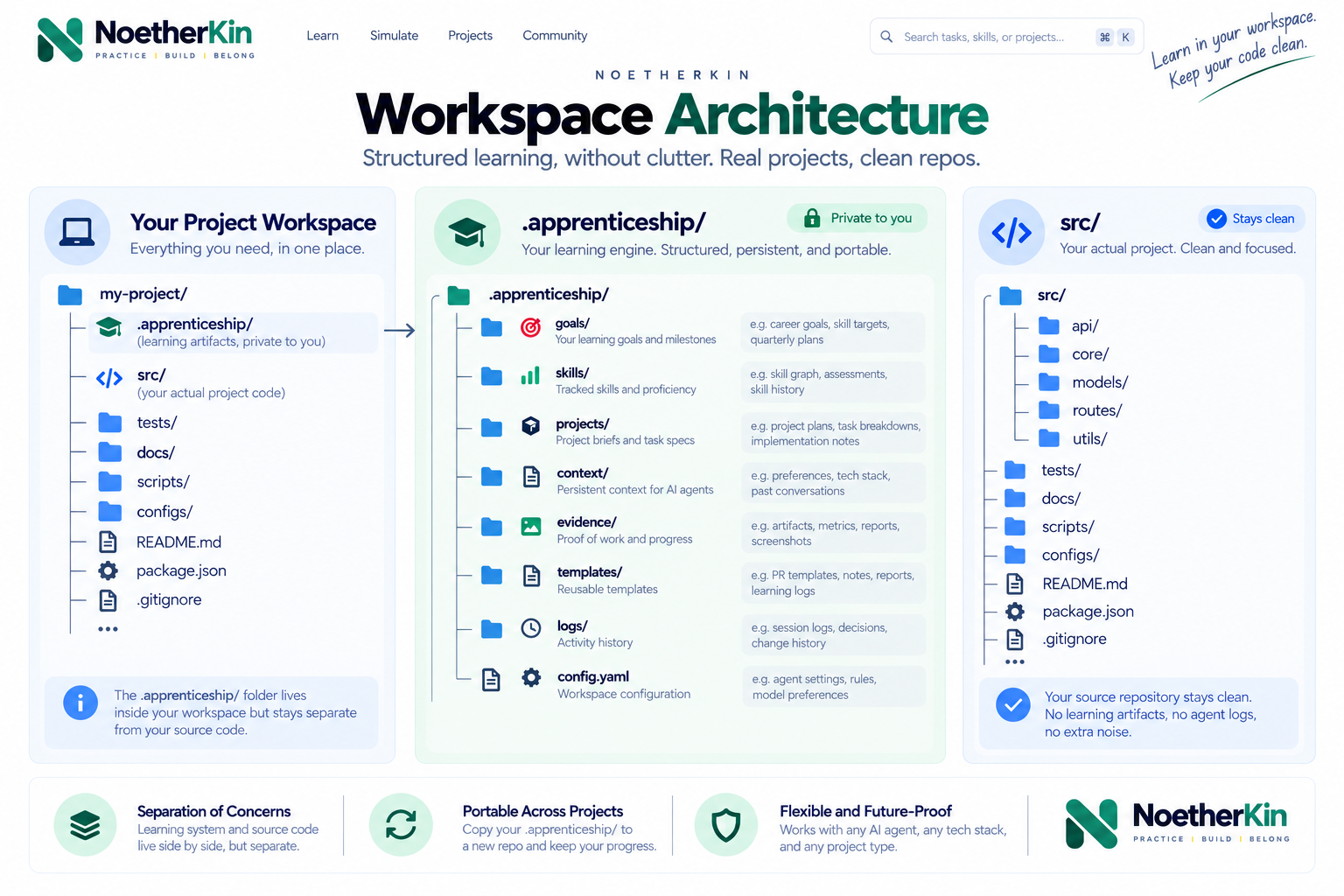Click the Stays clean badge
1344x896 pixels.
click(x=1251, y=219)
